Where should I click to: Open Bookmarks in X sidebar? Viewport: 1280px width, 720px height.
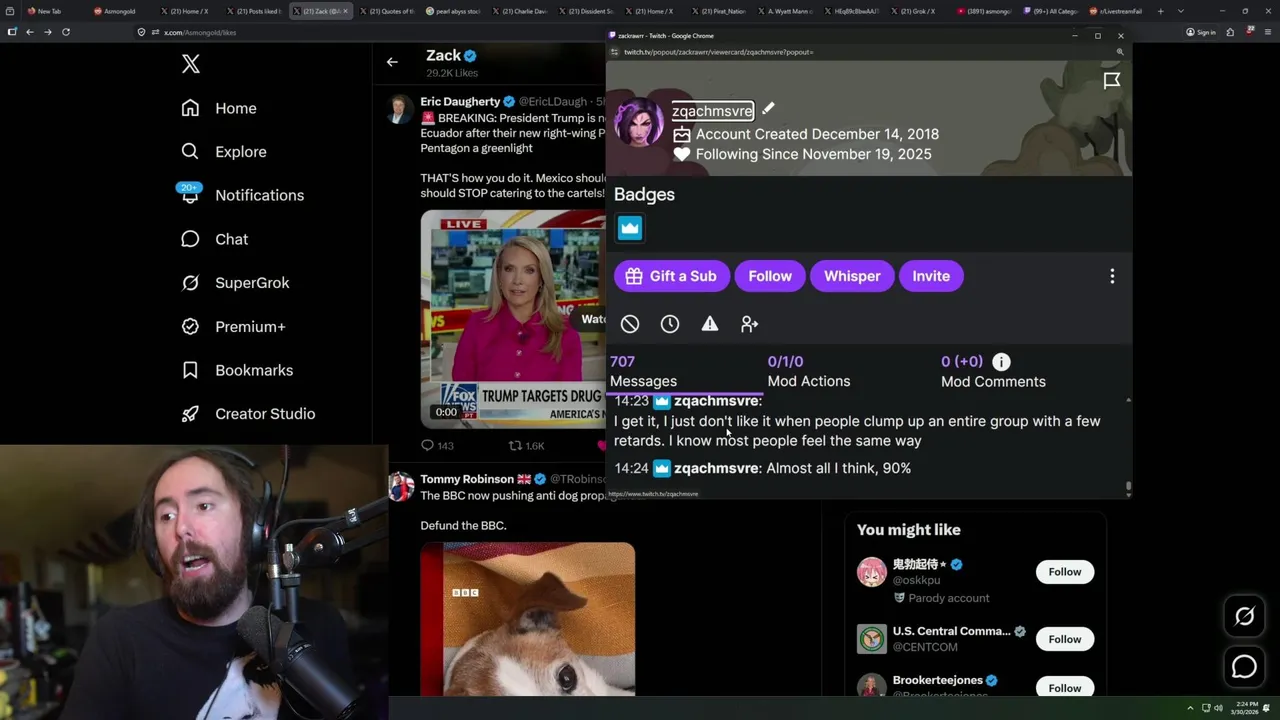tap(237, 370)
